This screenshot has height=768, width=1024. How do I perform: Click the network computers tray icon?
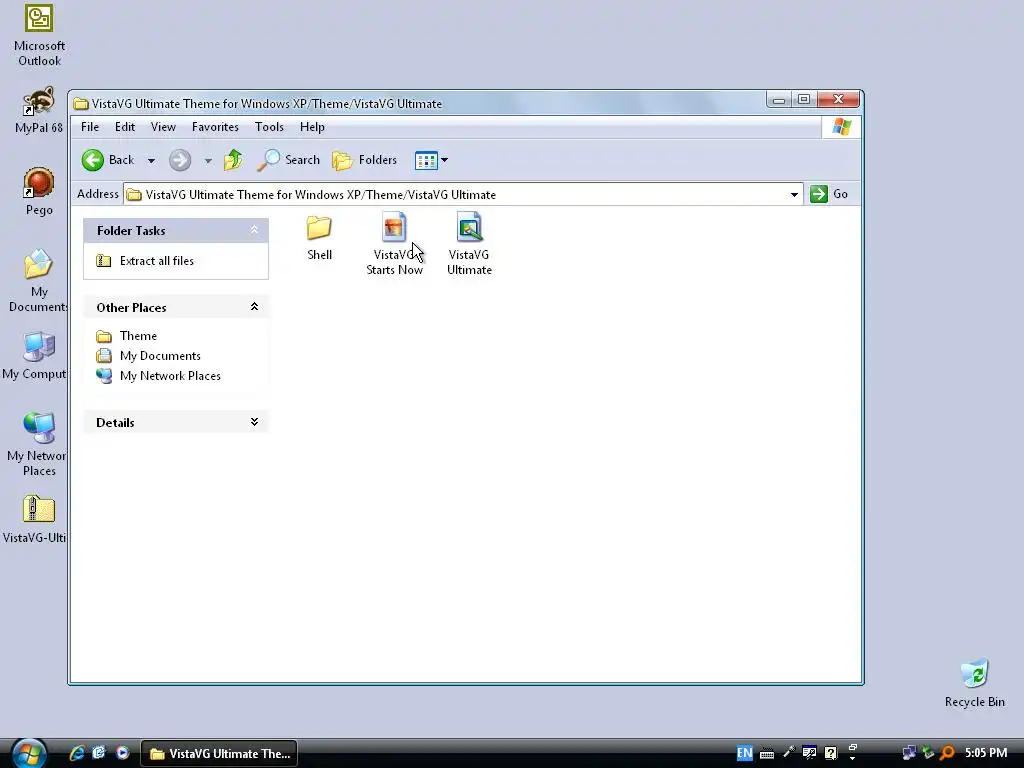pyautogui.click(x=908, y=753)
